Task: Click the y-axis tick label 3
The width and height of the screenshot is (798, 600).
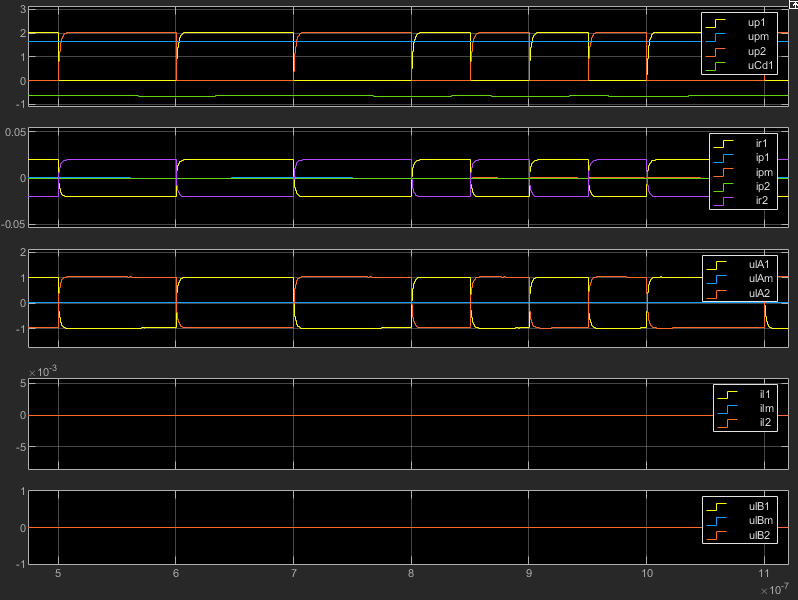Action: (23, 9)
